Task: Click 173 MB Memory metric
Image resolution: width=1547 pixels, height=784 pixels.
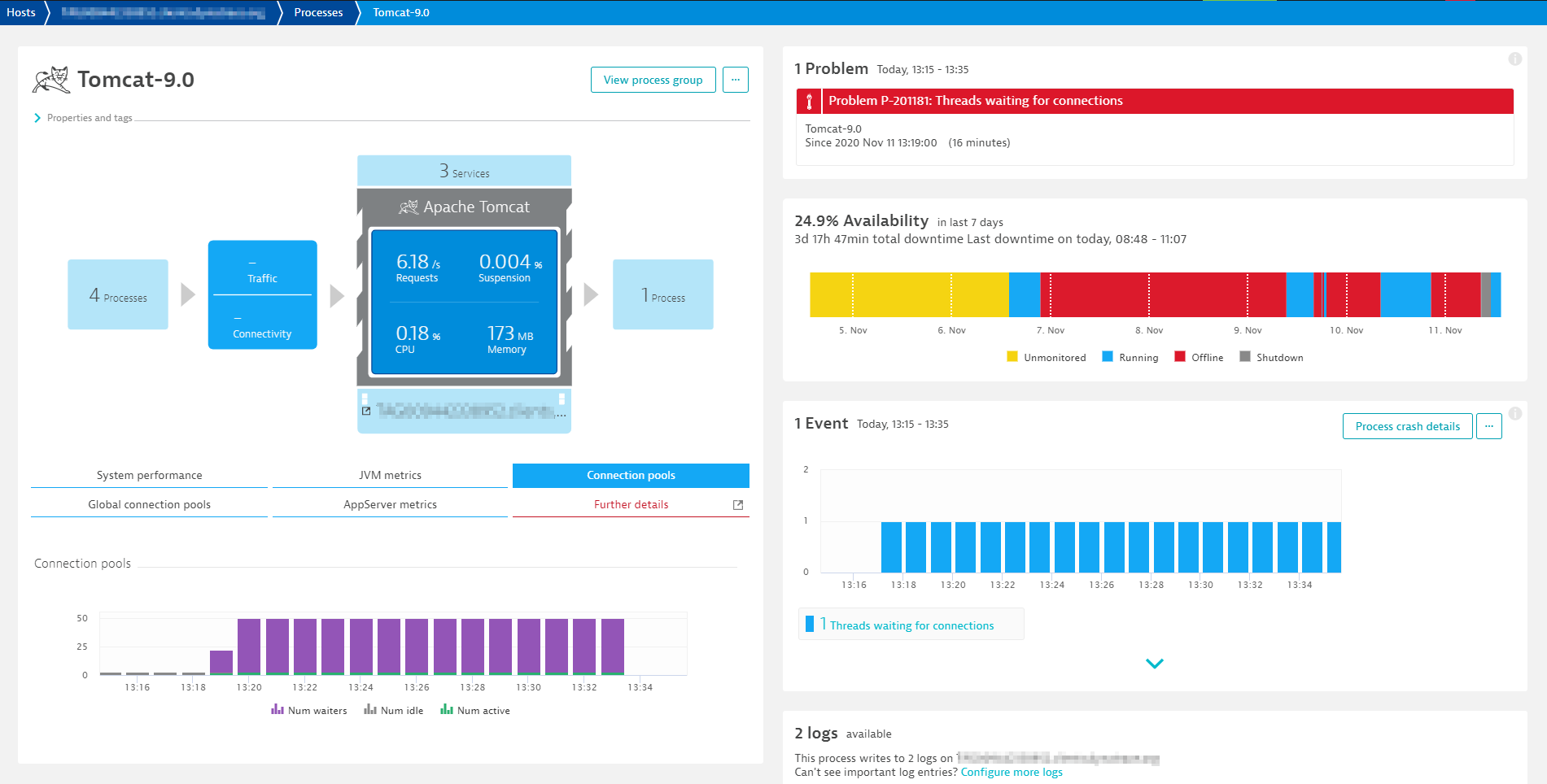Action: (509, 338)
